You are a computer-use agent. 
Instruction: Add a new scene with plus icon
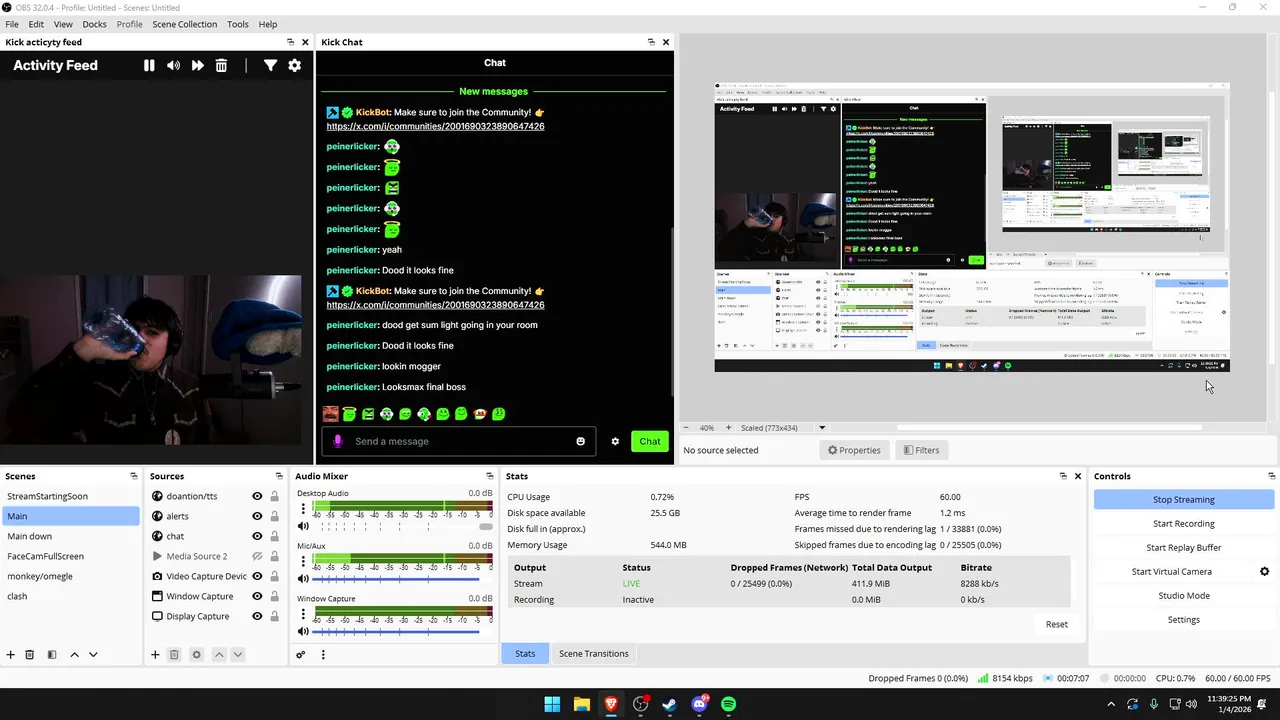11,655
